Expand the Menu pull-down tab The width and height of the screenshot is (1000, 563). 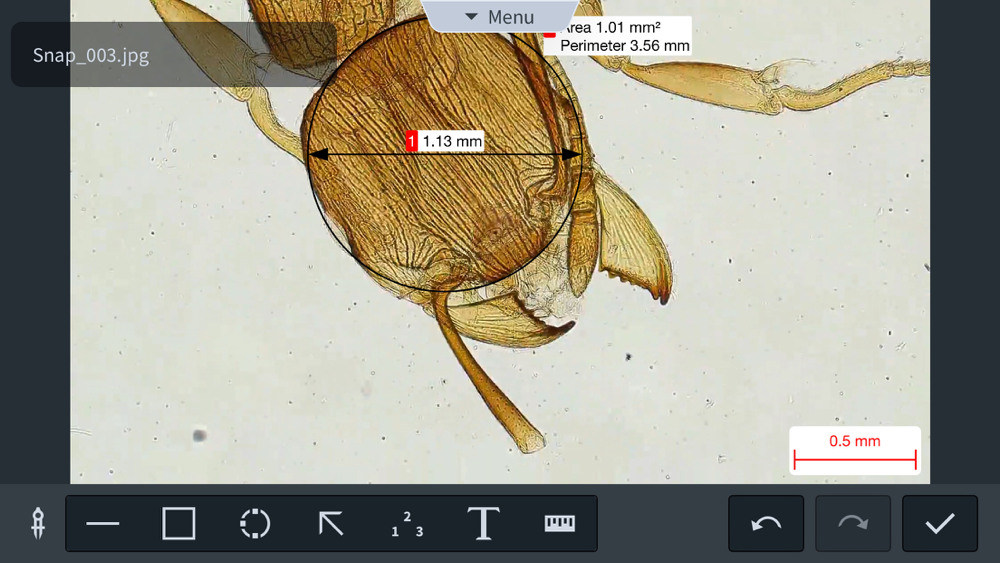coord(500,16)
